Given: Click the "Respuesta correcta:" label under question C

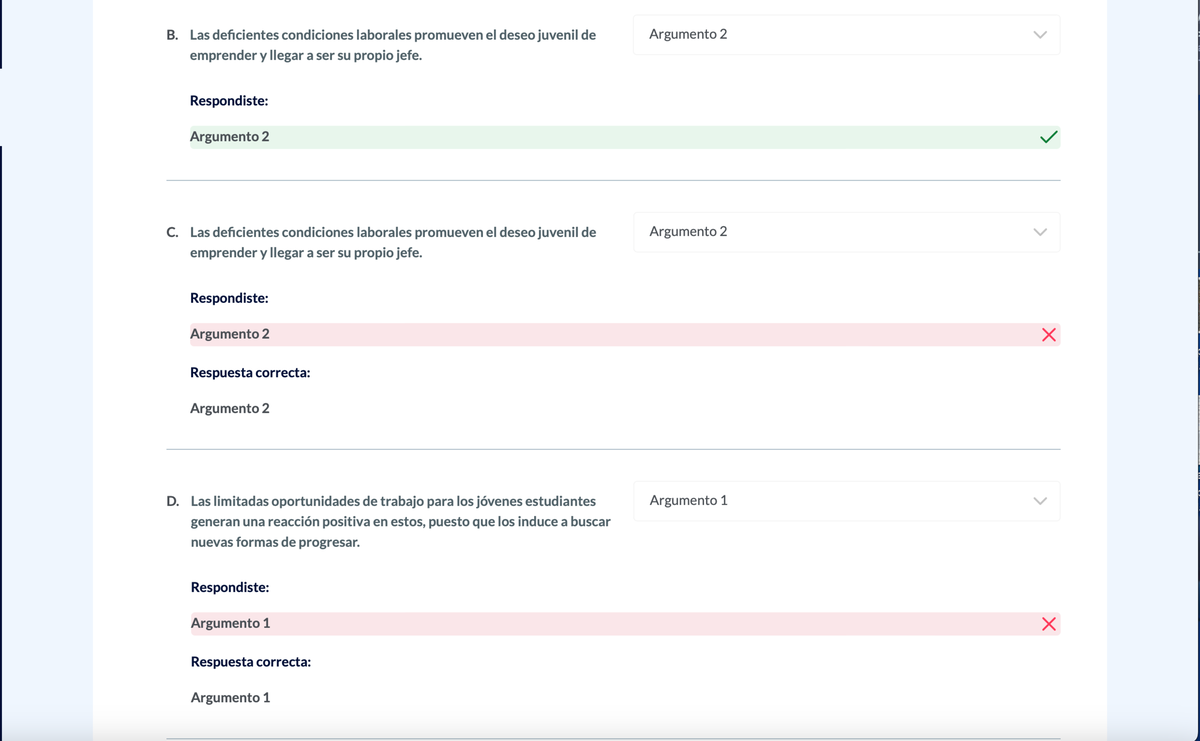Looking at the screenshot, I should pyautogui.click(x=250, y=373).
